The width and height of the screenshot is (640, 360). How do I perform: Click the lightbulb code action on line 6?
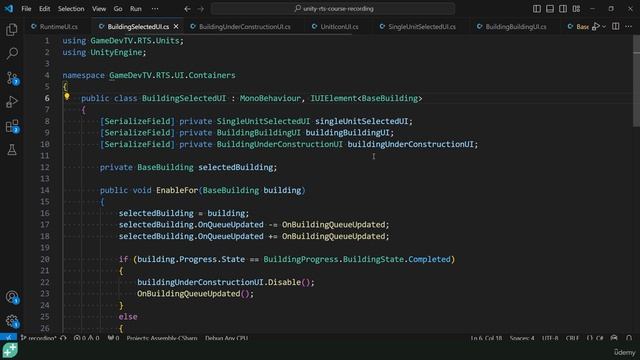click(67, 97)
